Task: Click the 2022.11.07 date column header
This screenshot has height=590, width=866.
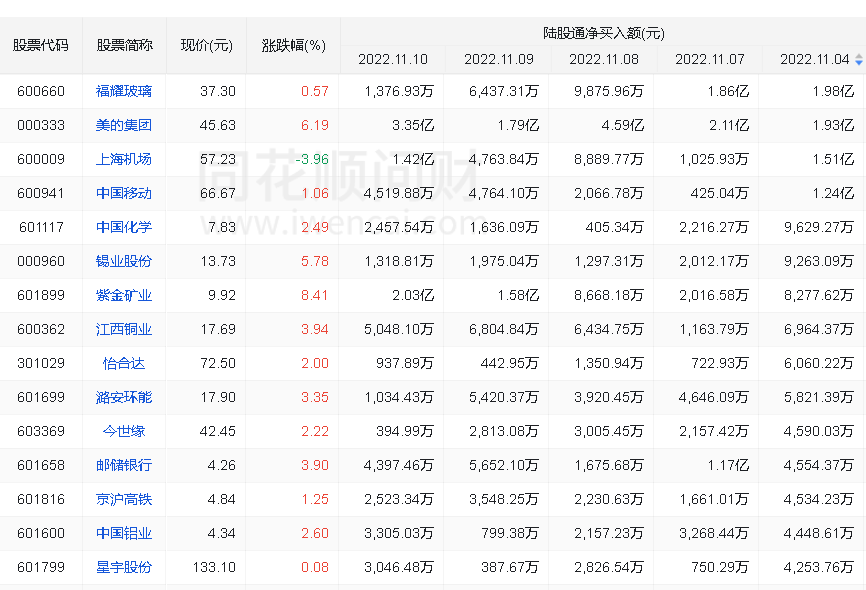Action: [710, 59]
